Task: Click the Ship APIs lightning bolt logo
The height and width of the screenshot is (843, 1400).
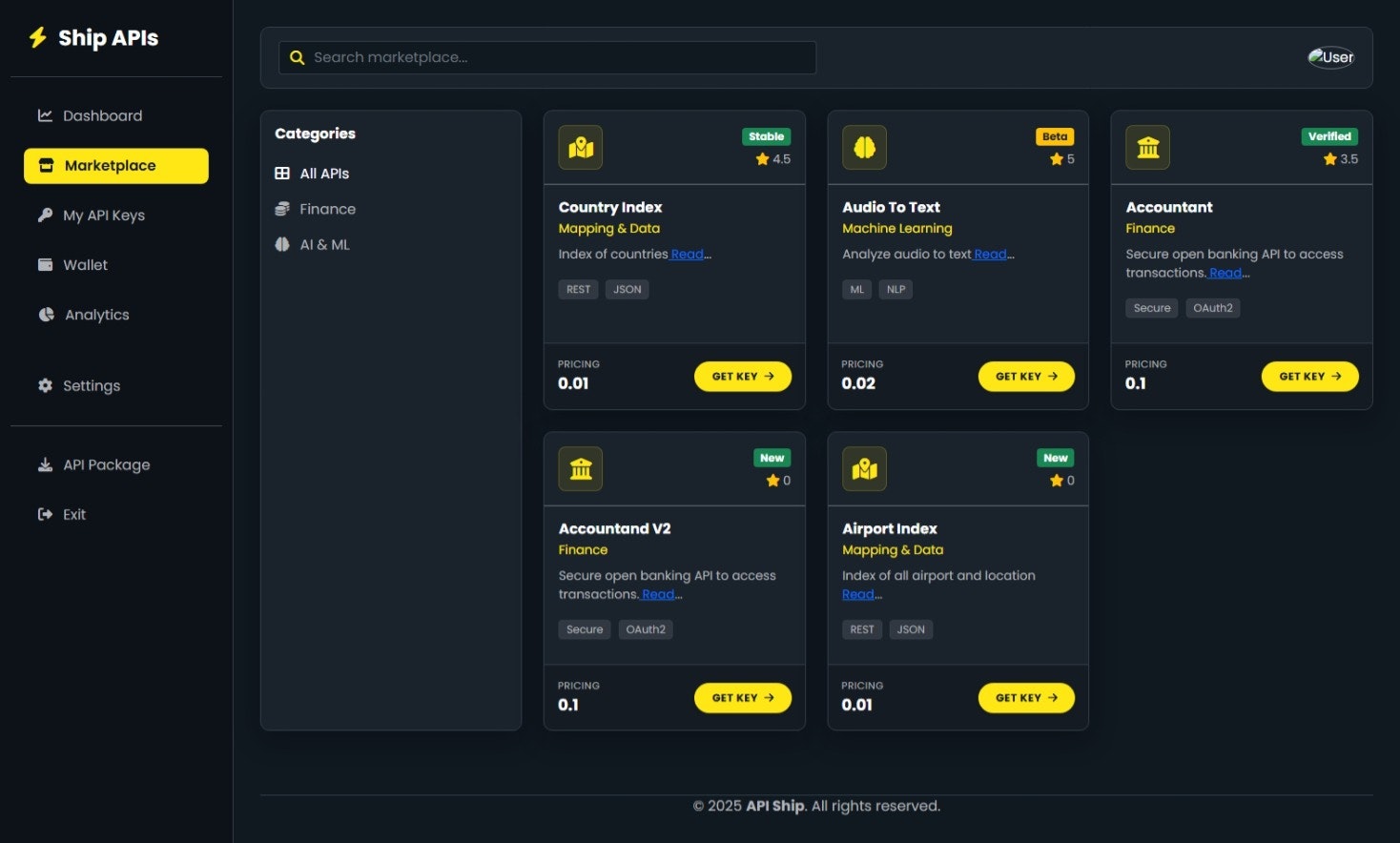Action: pyautogui.click(x=38, y=37)
